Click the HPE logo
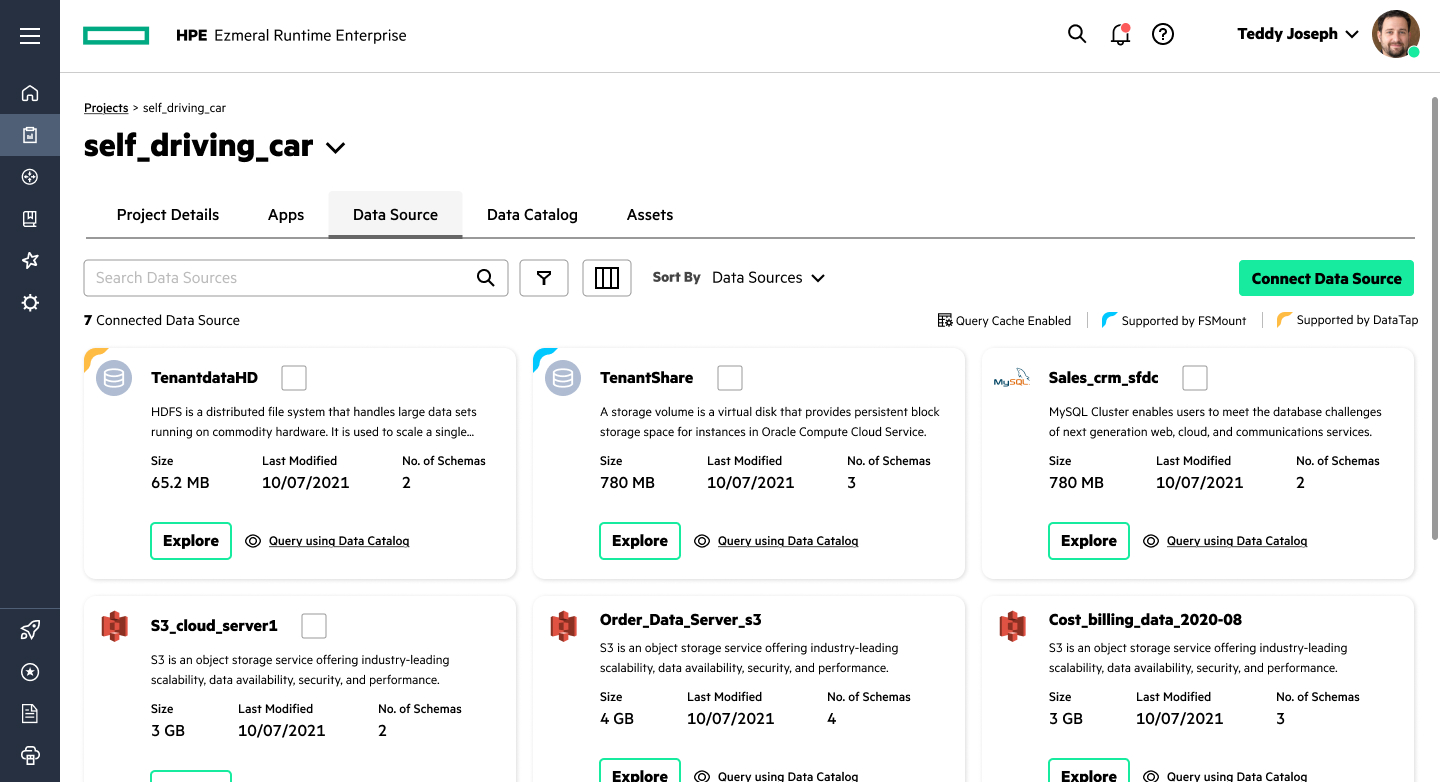Image resolution: width=1440 pixels, height=782 pixels. pos(116,36)
